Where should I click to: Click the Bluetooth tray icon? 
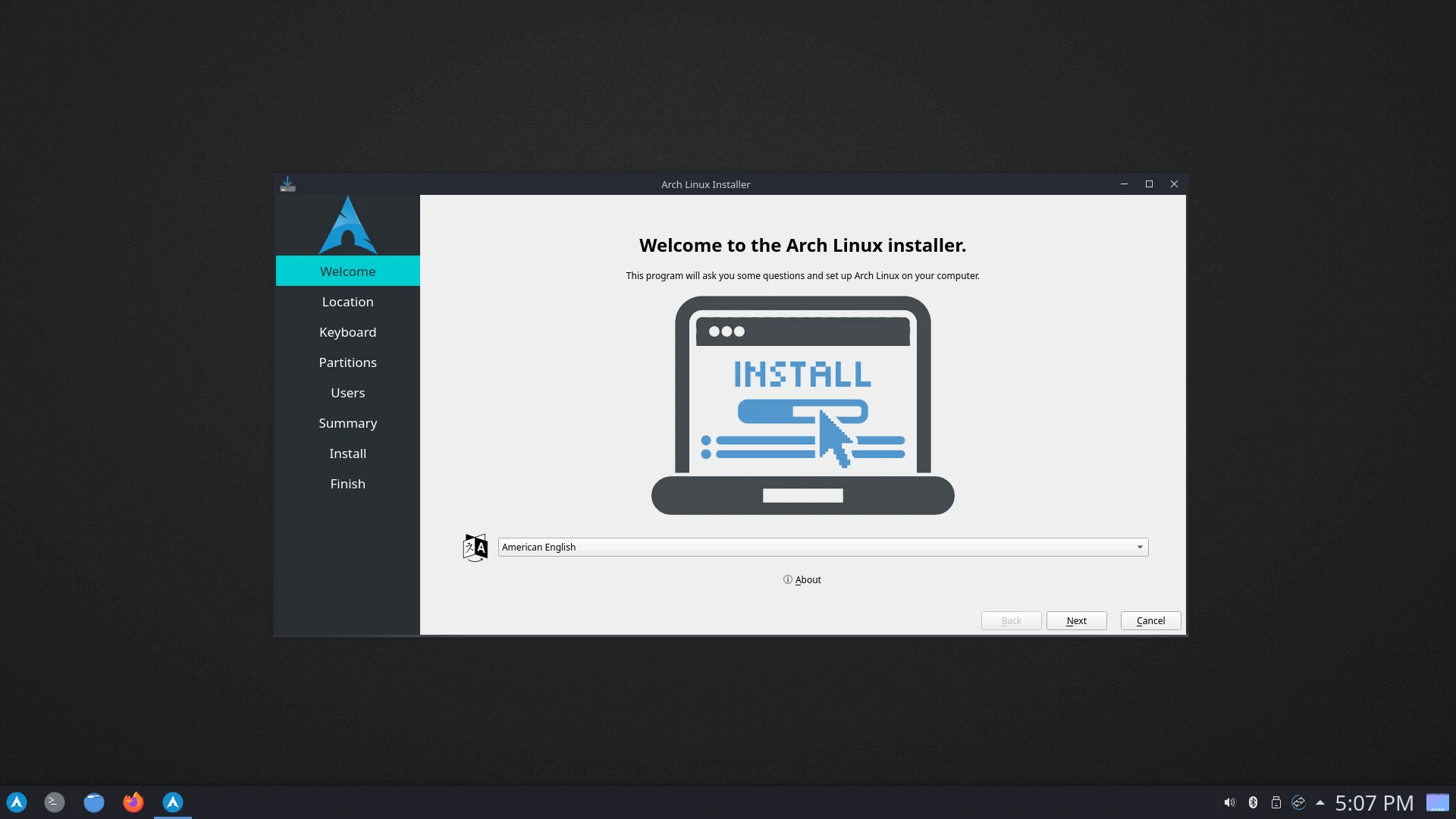pos(1253,802)
